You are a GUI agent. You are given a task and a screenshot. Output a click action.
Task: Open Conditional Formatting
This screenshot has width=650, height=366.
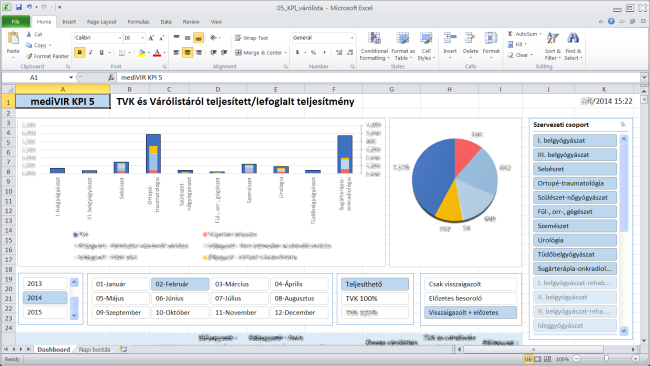[x=374, y=46]
